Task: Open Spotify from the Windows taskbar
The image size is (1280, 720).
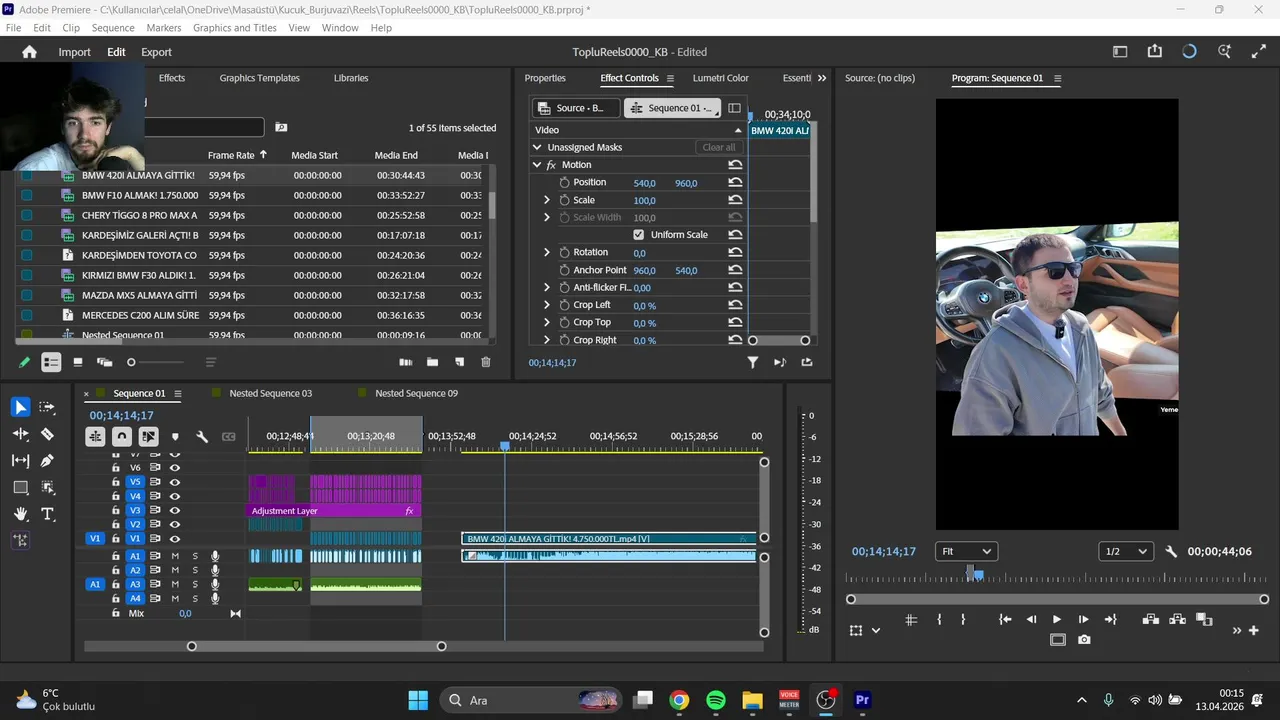Action: [716, 700]
